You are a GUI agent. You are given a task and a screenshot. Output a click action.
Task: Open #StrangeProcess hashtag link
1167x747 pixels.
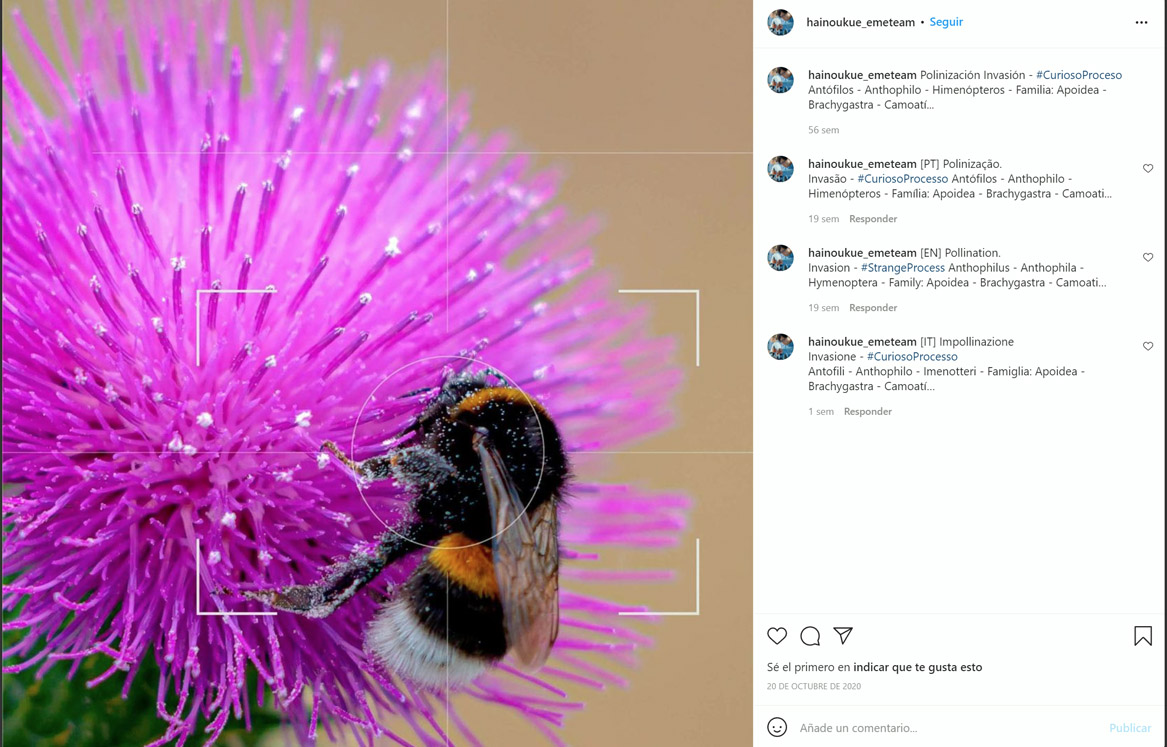pyautogui.click(x=902, y=268)
